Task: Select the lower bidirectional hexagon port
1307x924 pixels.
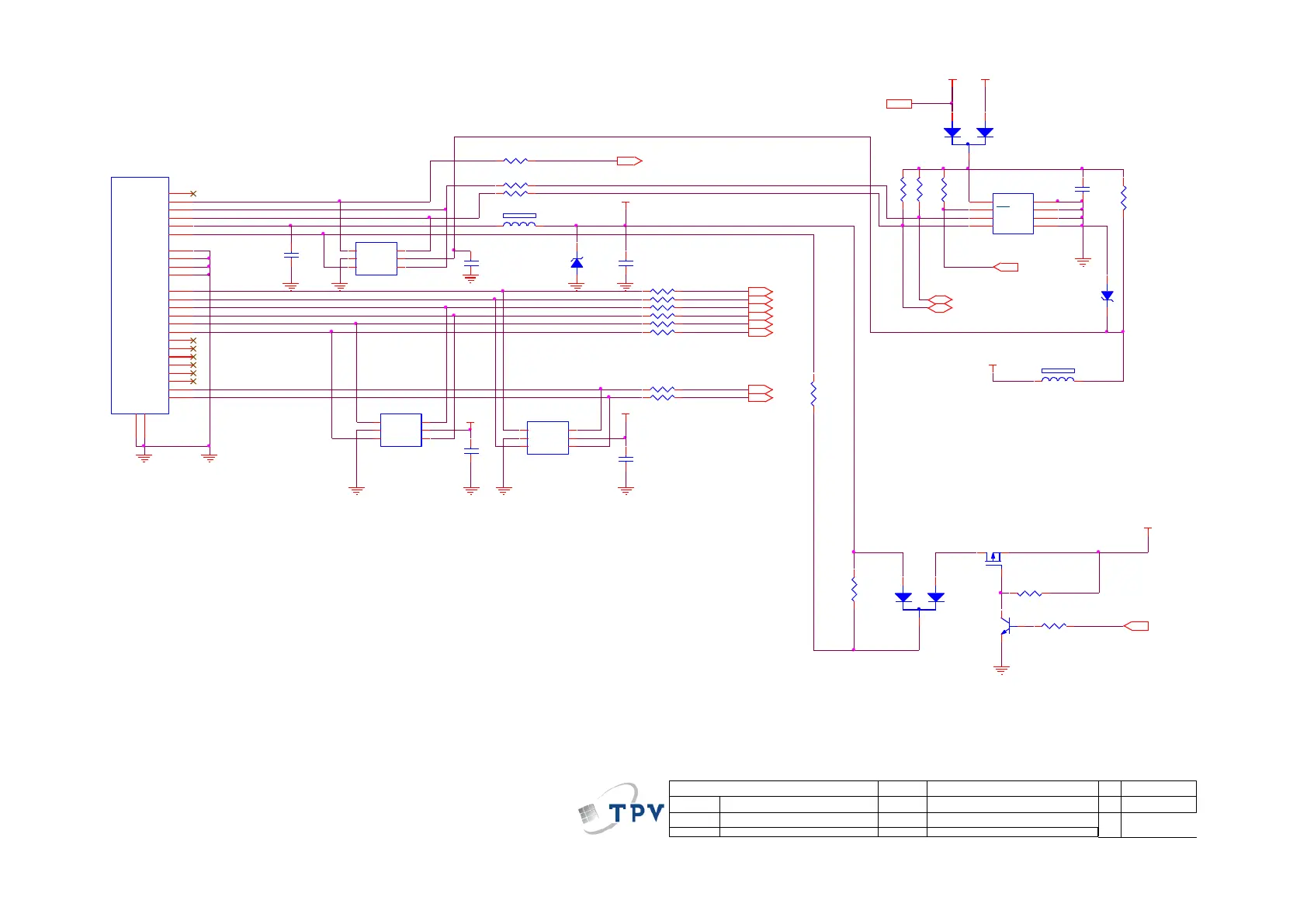Action: 940,308
